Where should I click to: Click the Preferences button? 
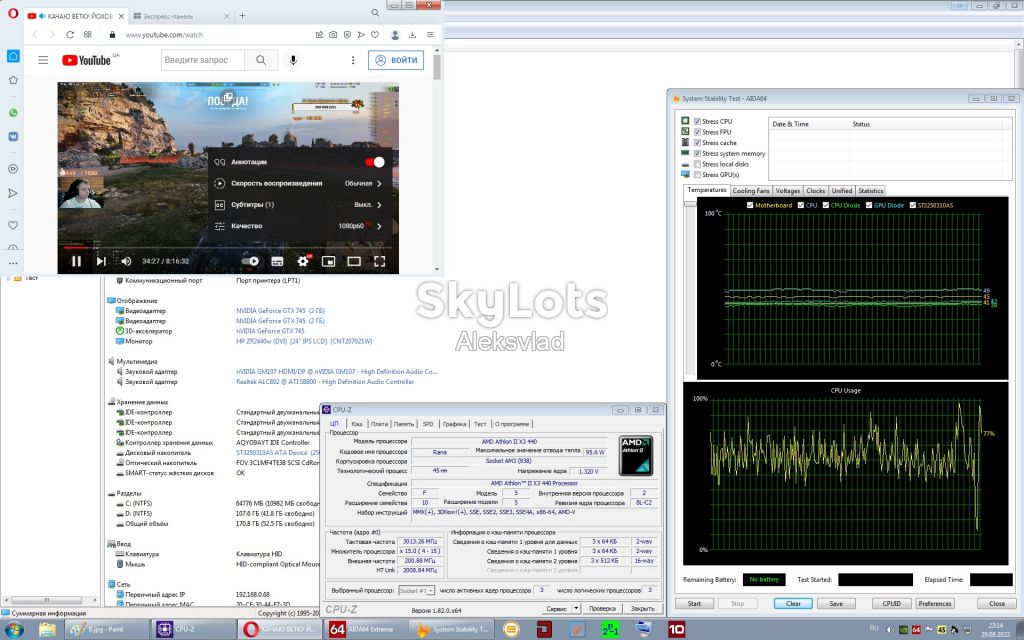tap(935, 603)
